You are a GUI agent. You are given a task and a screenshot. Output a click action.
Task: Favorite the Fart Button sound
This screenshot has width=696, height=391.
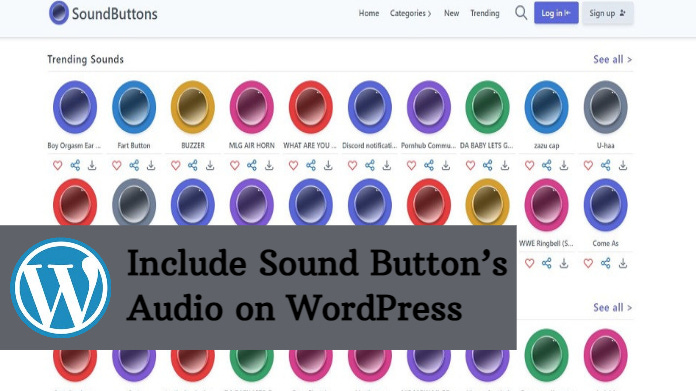(x=117, y=166)
